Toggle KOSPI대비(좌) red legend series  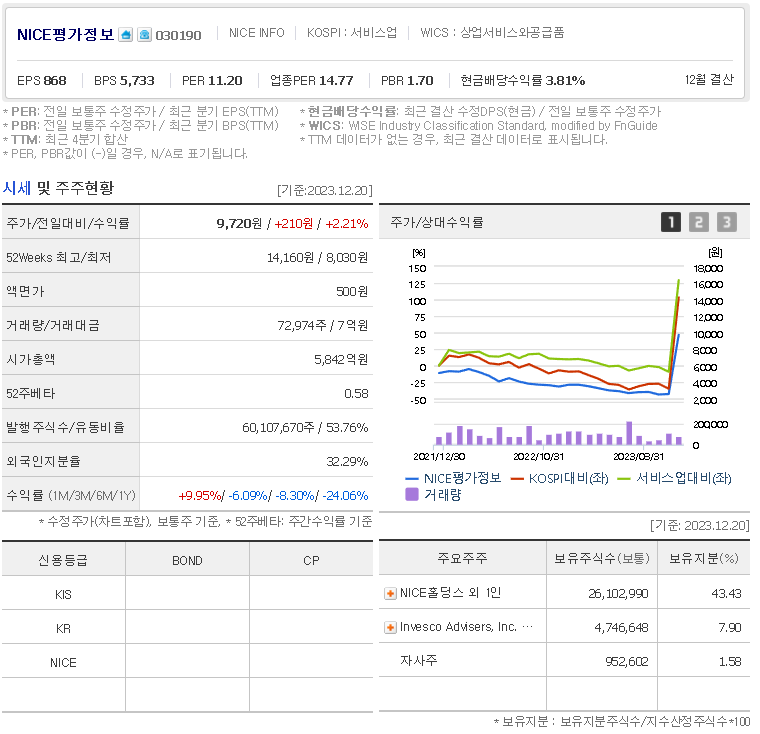pyautogui.click(x=560, y=479)
